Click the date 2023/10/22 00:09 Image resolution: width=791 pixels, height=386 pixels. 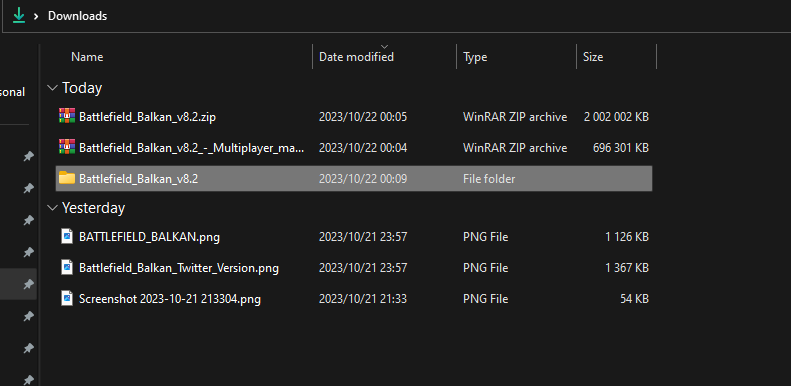click(x=363, y=179)
